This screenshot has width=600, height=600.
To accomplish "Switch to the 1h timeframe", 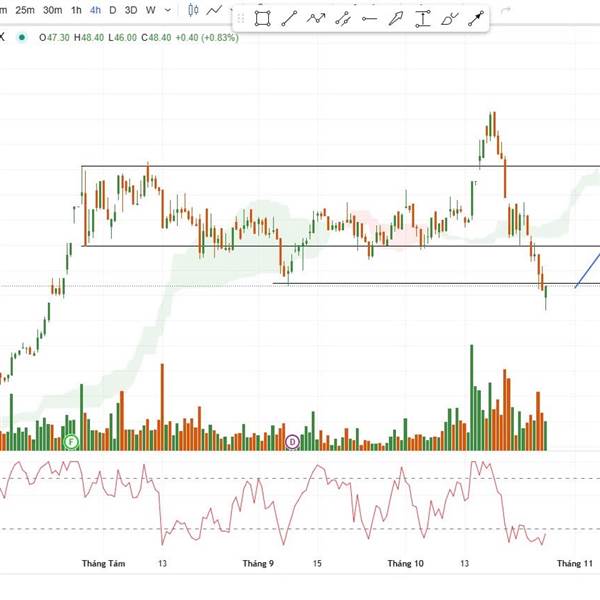I will pyautogui.click(x=76, y=10).
